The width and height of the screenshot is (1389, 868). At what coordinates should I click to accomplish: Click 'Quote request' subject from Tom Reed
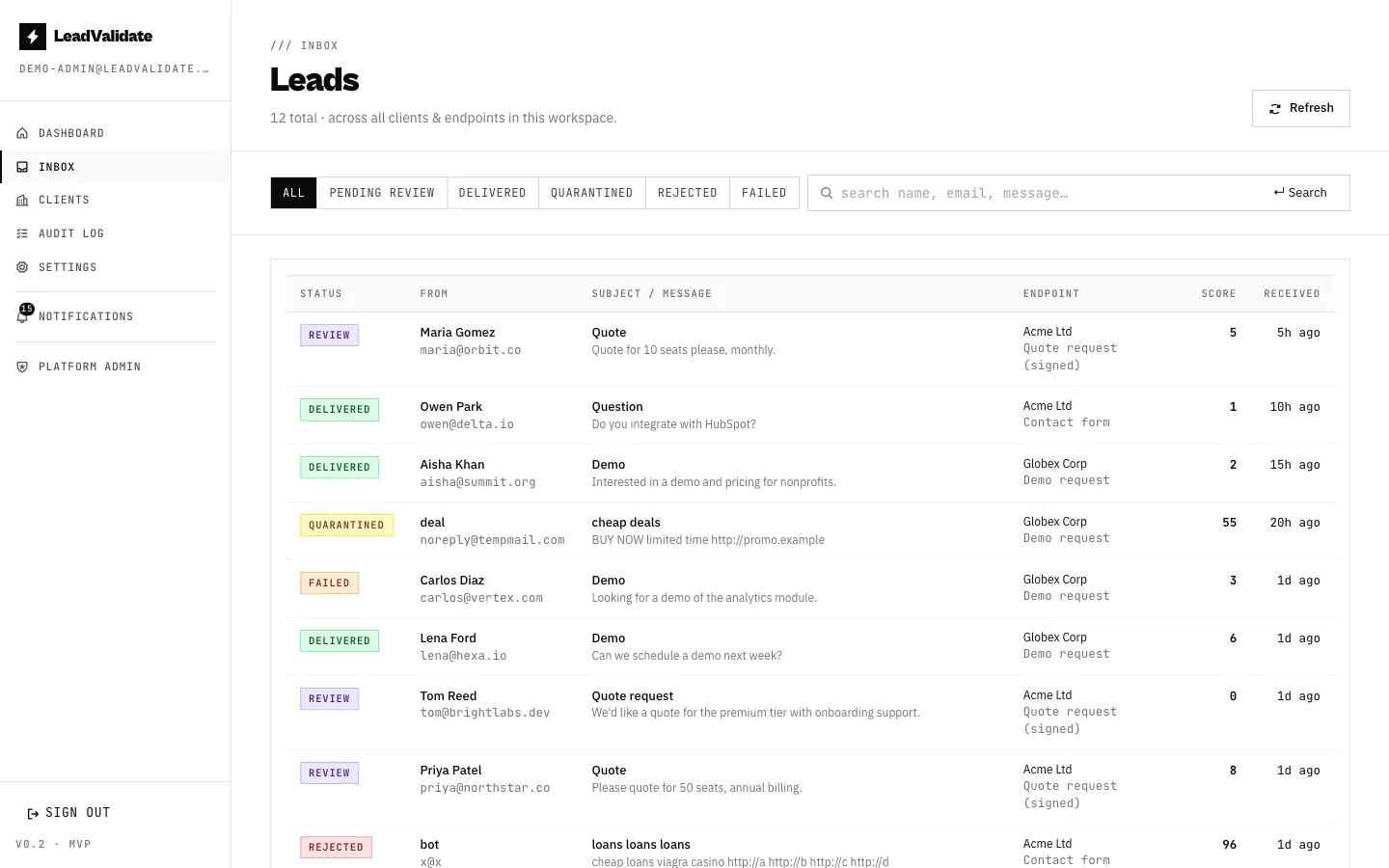(x=633, y=696)
